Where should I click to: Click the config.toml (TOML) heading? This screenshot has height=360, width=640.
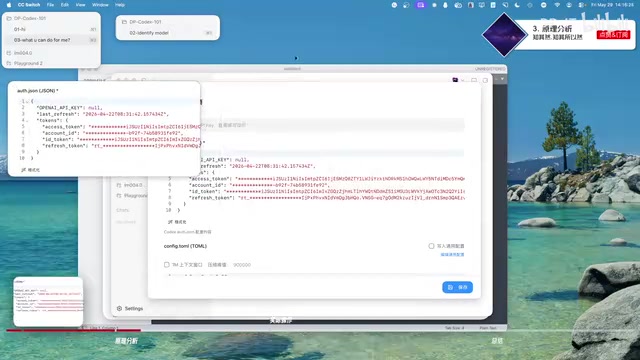point(185,246)
